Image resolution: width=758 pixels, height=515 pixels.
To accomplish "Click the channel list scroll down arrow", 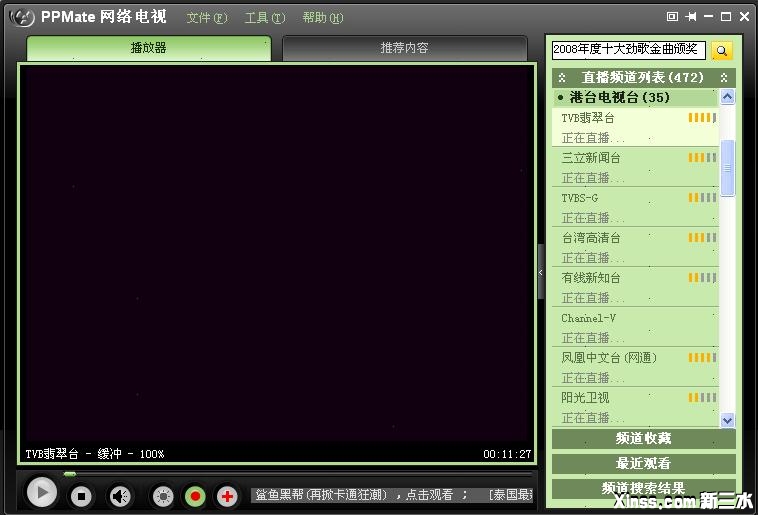I will [728, 420].
